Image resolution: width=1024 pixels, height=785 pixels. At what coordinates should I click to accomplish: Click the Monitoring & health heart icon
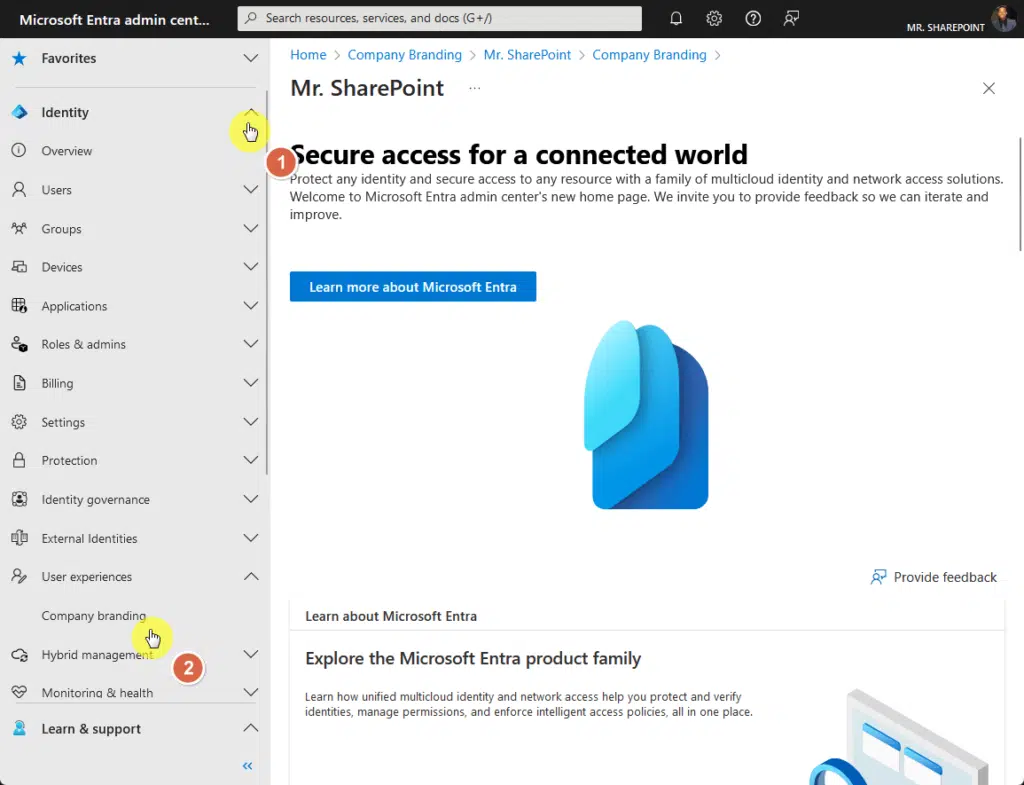pyautogui.click(x=19, y=692)
